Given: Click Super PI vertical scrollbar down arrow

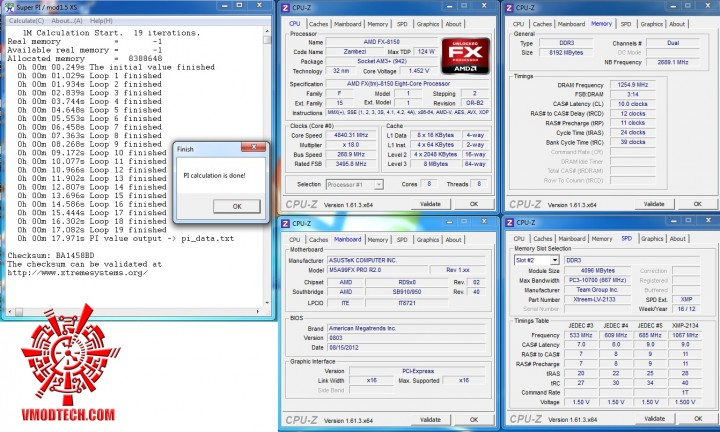Looking at the screenshot, I should pos(267,303).
